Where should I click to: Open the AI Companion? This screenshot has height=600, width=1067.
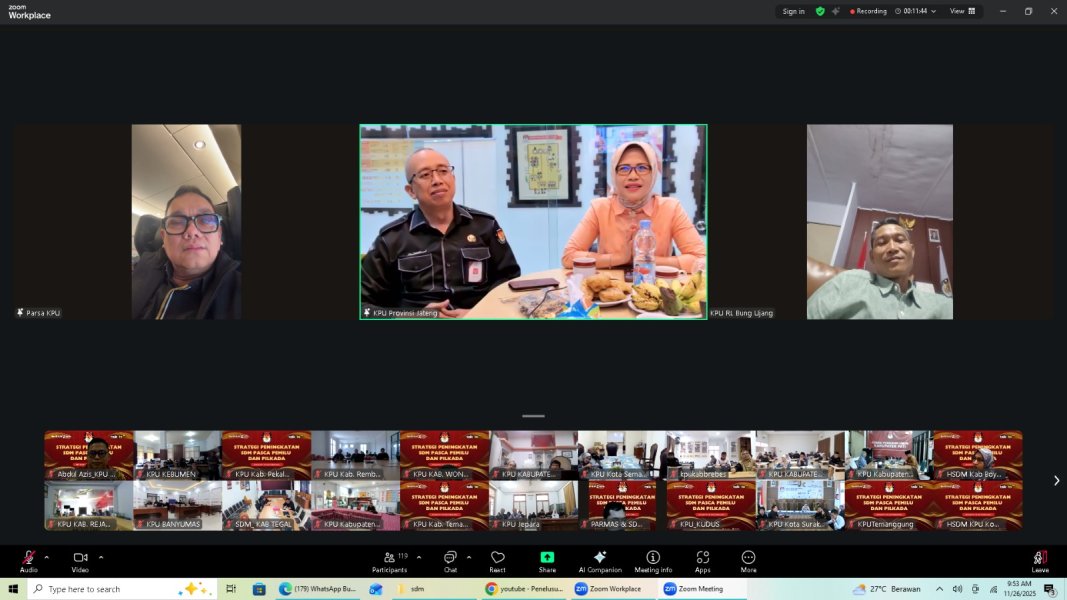(x=600, y=558)
